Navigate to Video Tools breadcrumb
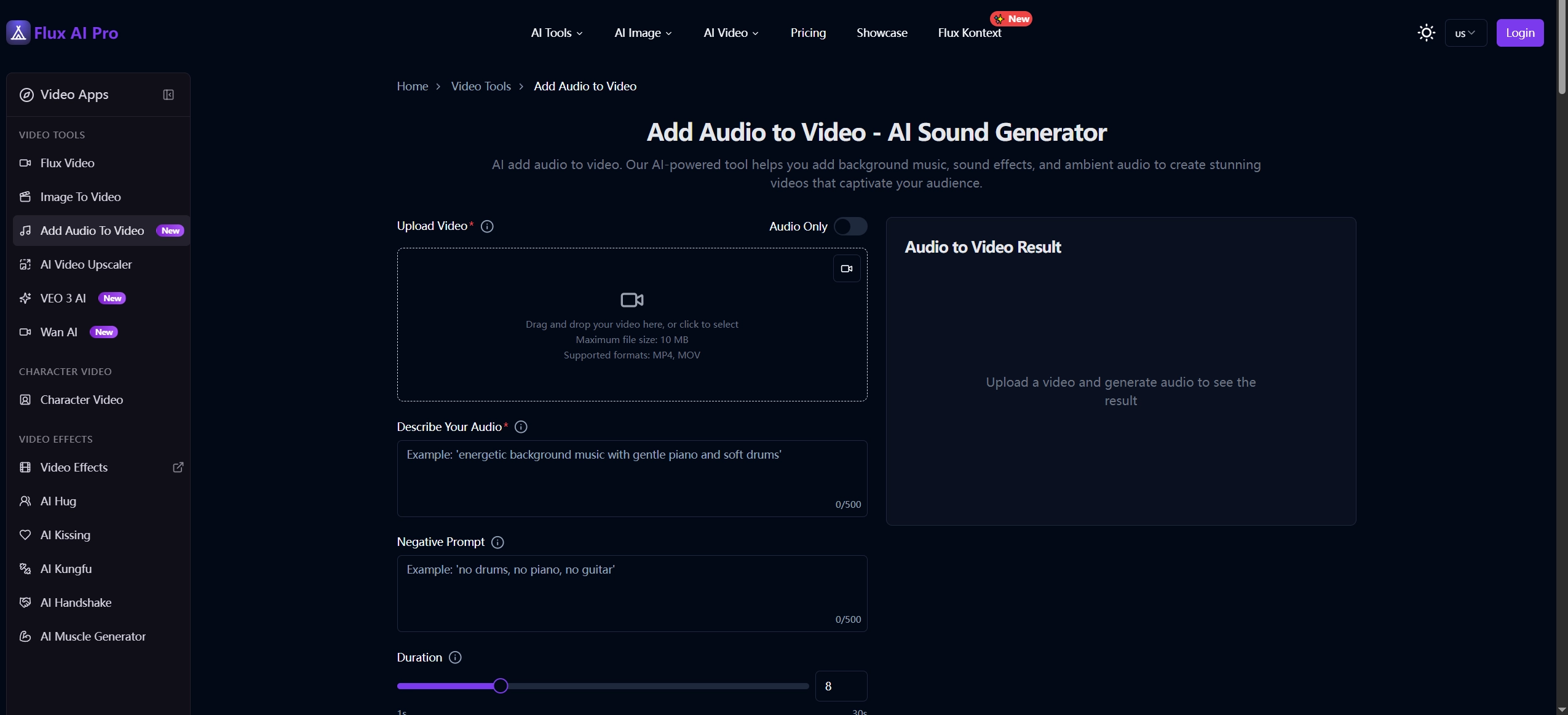The width and height of the screenshot is (1568, 715). click(x=481, y=86)
